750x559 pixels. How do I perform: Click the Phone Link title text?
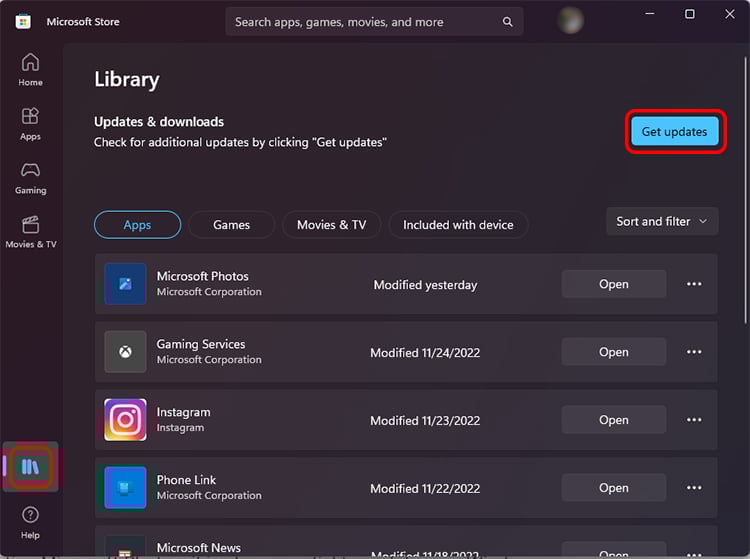tap(187, 480)
